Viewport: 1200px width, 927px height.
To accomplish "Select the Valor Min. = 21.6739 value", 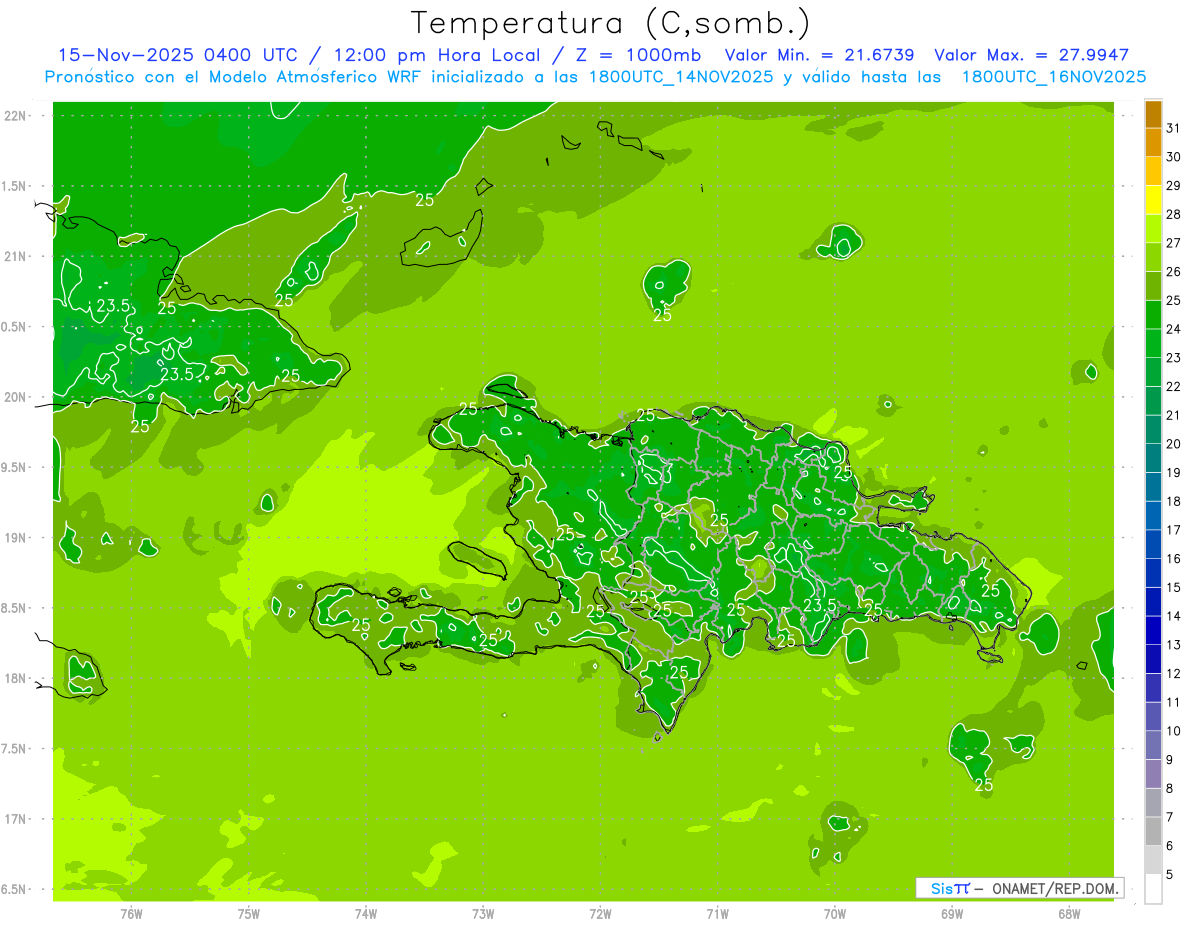I will (819, 55).
